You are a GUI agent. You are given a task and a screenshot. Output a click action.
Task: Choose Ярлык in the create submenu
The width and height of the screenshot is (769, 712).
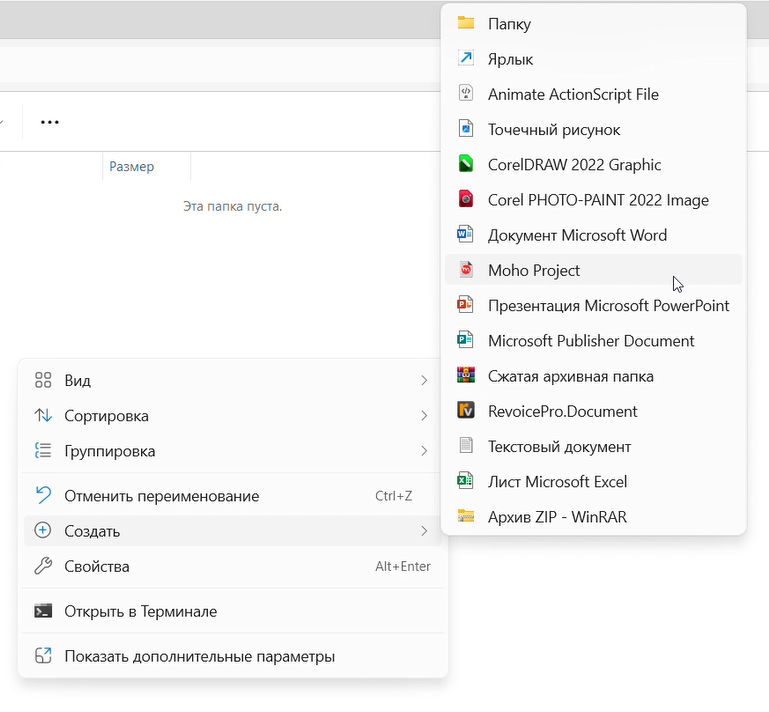(x=593, y=59)
